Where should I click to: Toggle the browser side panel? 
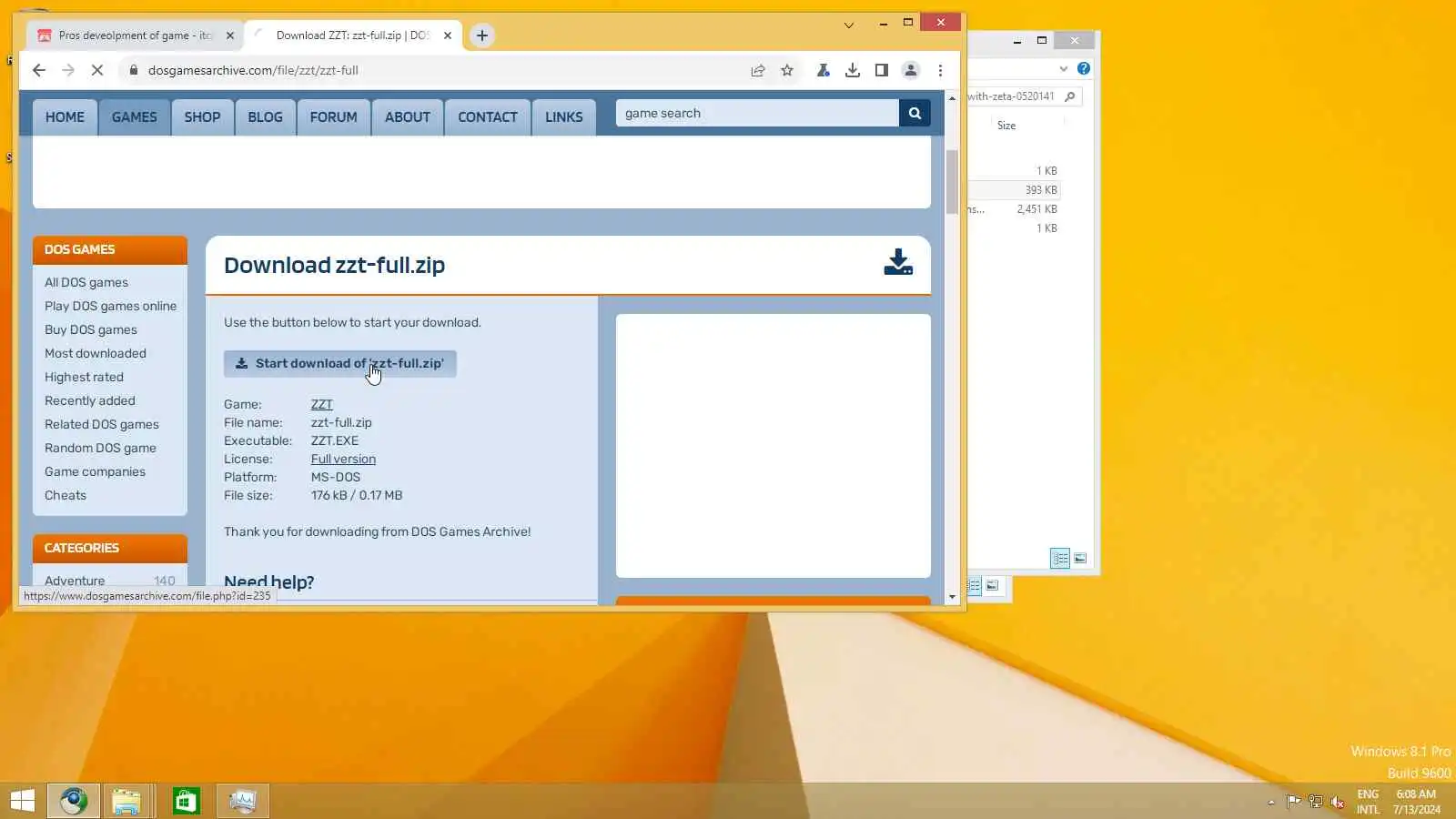pyautogui.click(x=881, y=70)
